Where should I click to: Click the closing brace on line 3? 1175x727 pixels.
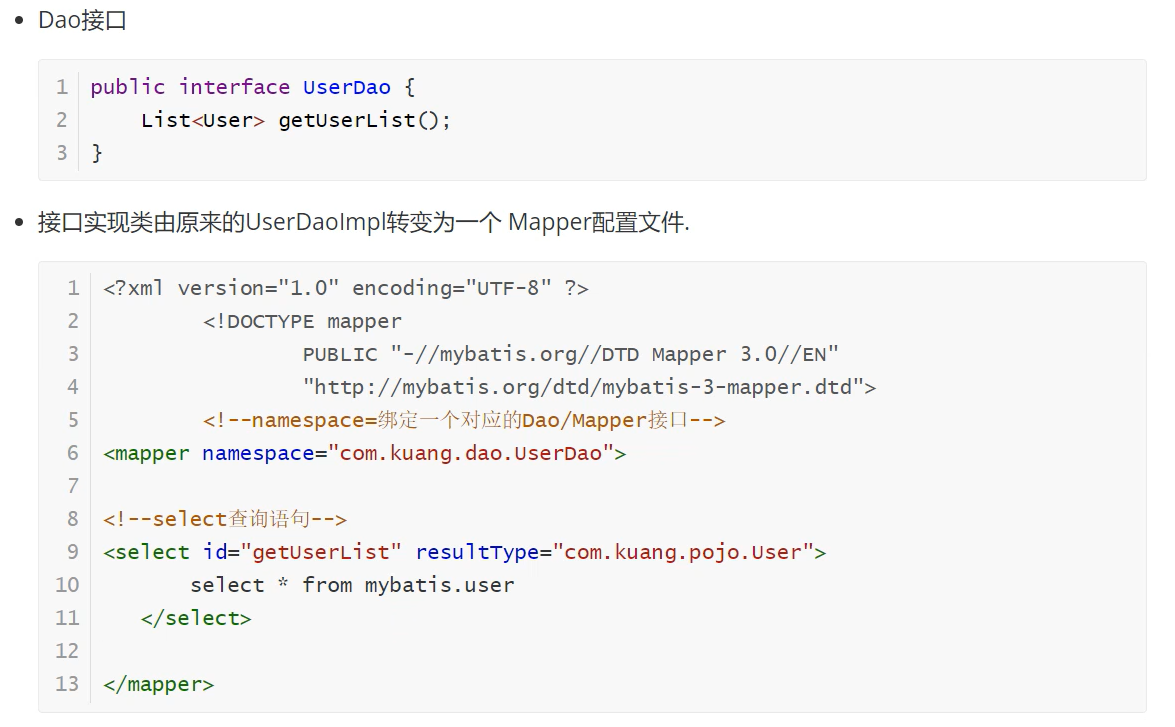point(97,153)
